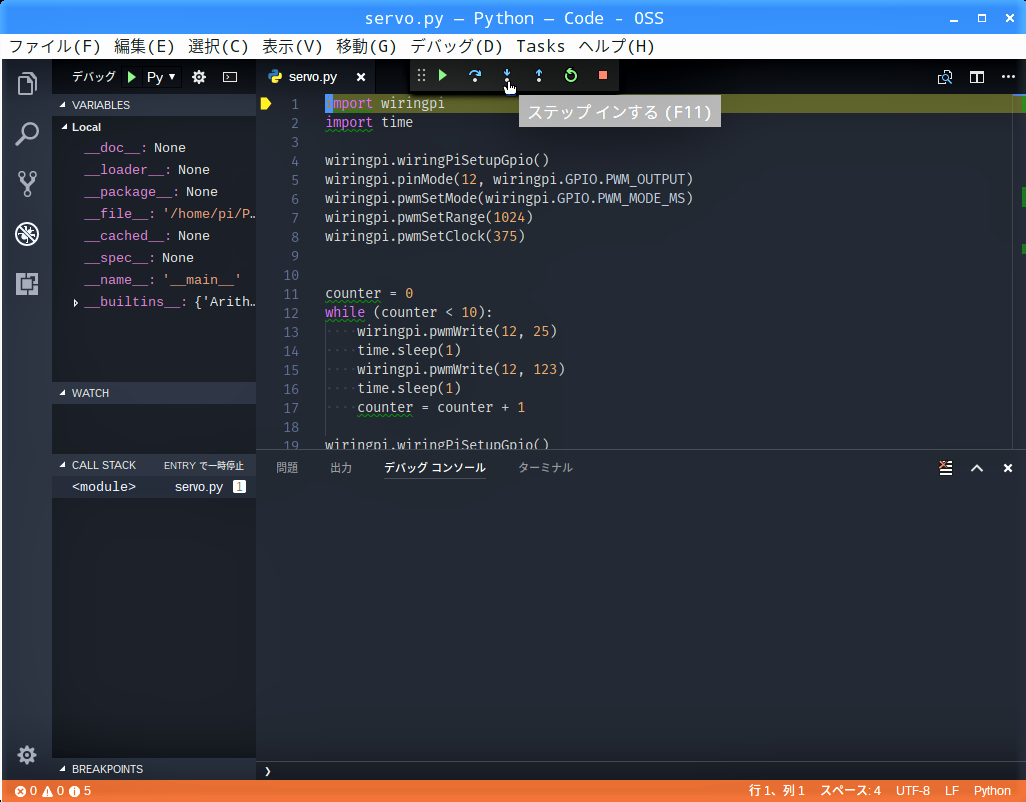Close the servo.py editor tab
1026x802 pixels.
361,77
